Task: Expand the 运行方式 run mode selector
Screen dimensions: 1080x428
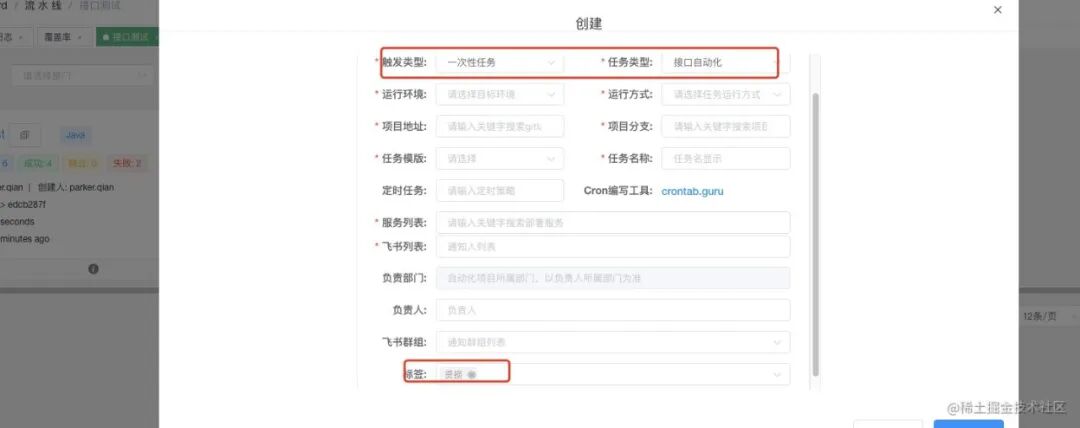Action: (725, 94)
